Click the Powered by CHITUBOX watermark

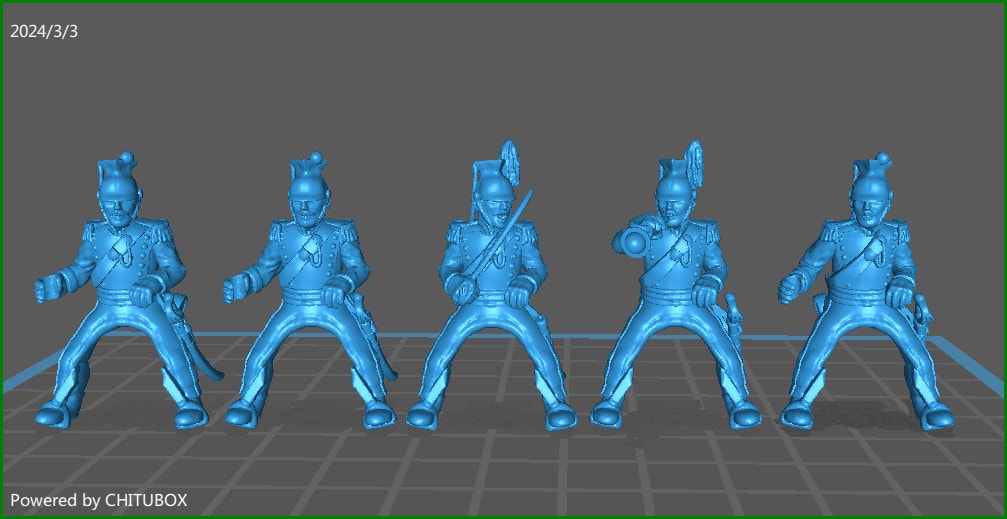pos(98,499)
